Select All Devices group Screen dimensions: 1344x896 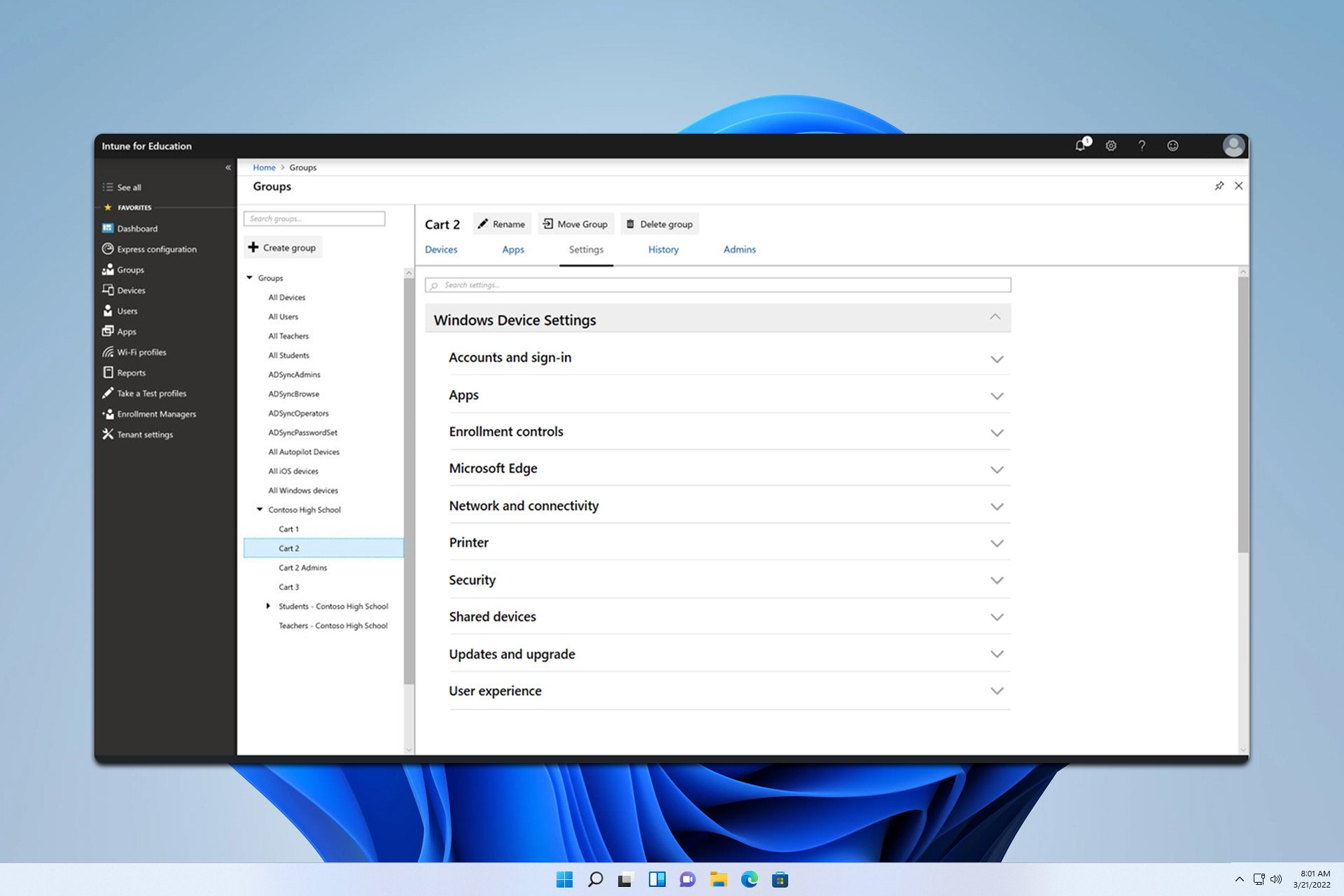click(287, 297)
